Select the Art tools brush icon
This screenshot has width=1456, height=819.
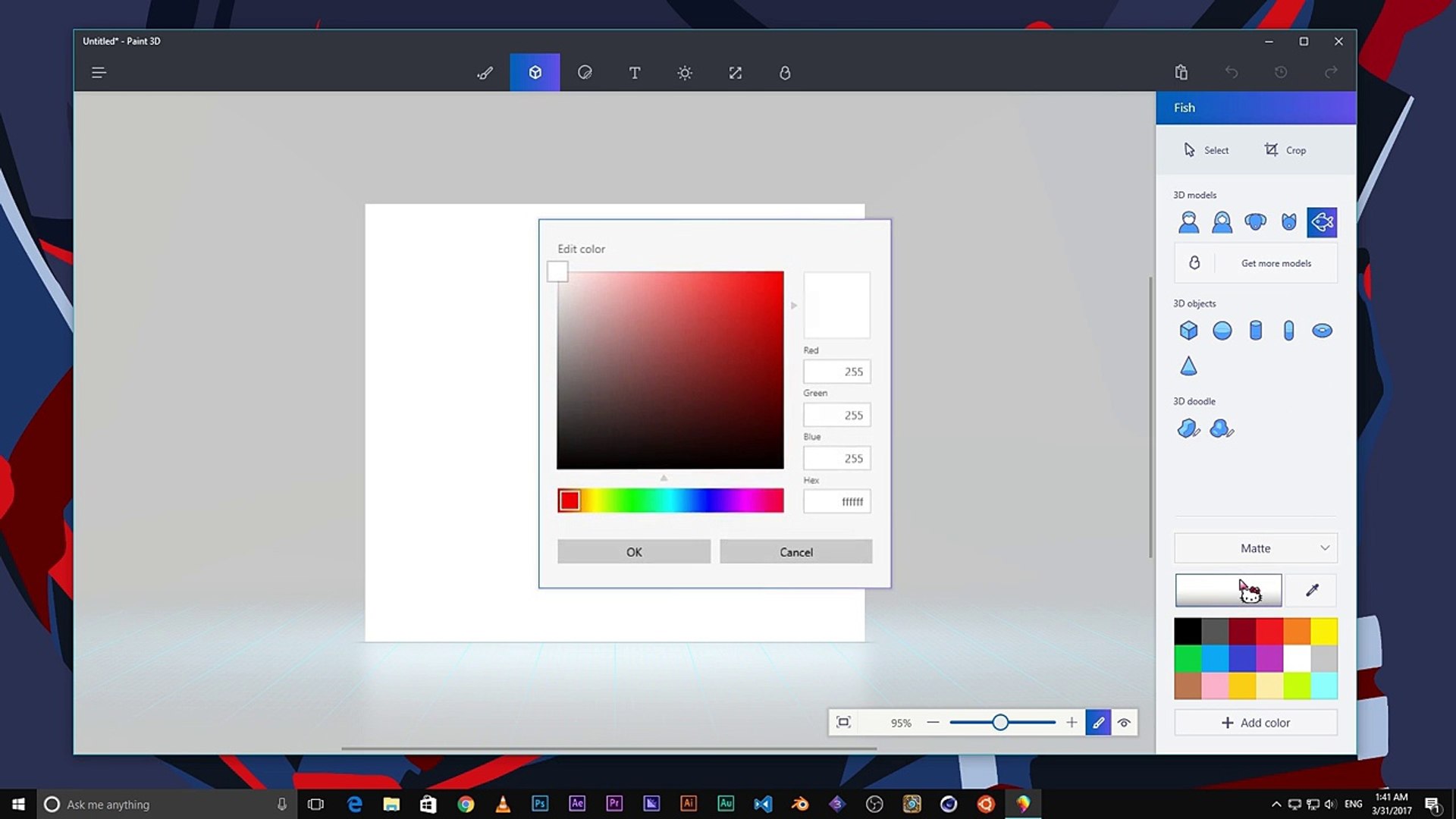[x=485, y=73]
